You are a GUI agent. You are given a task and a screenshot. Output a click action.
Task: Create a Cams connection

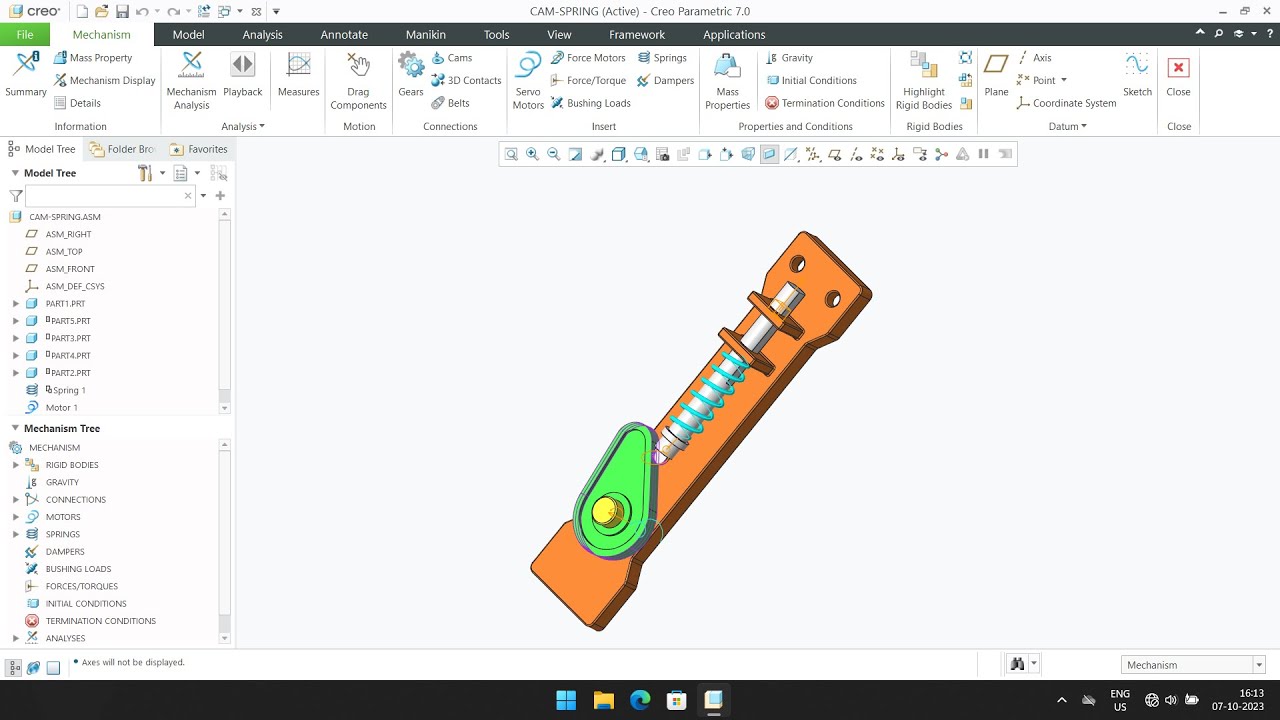pos(451,58)
